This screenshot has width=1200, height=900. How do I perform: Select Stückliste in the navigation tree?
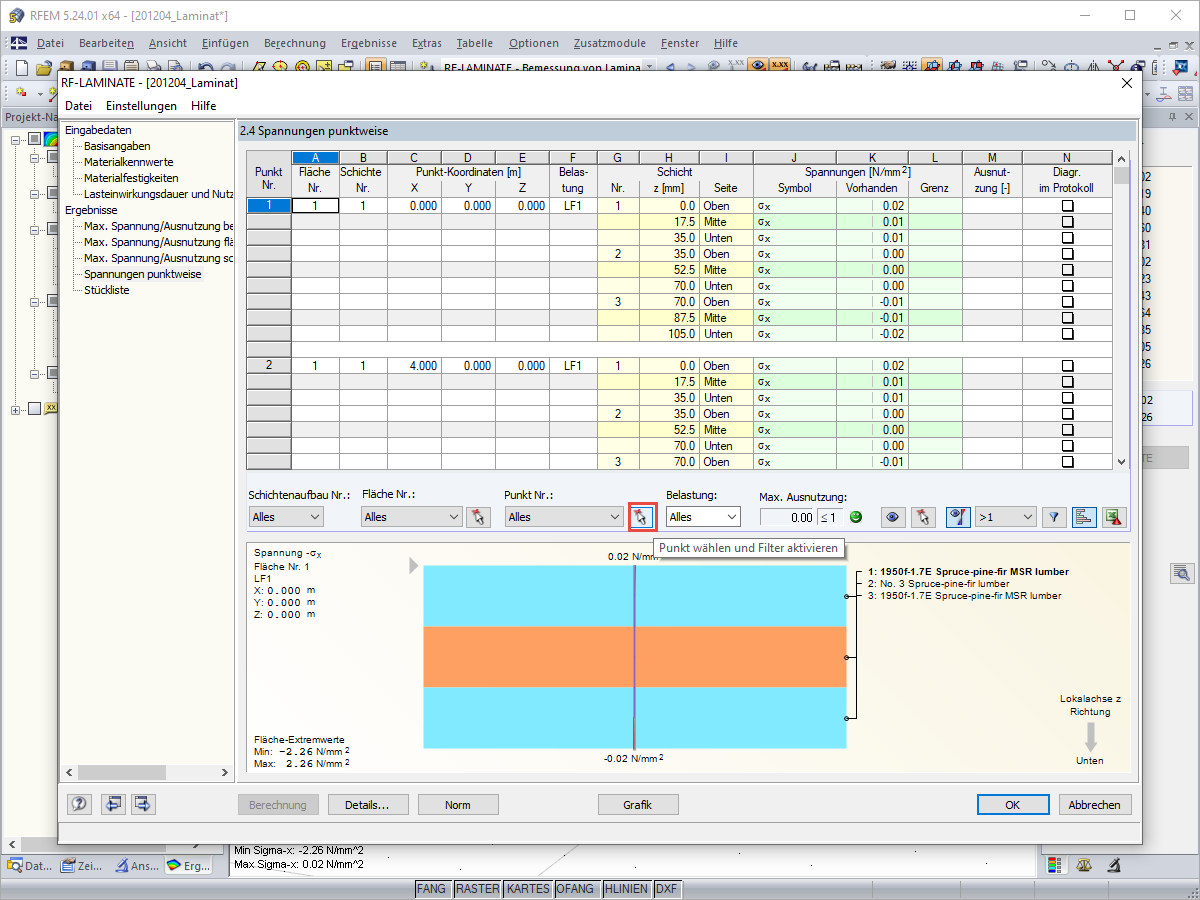107,290
